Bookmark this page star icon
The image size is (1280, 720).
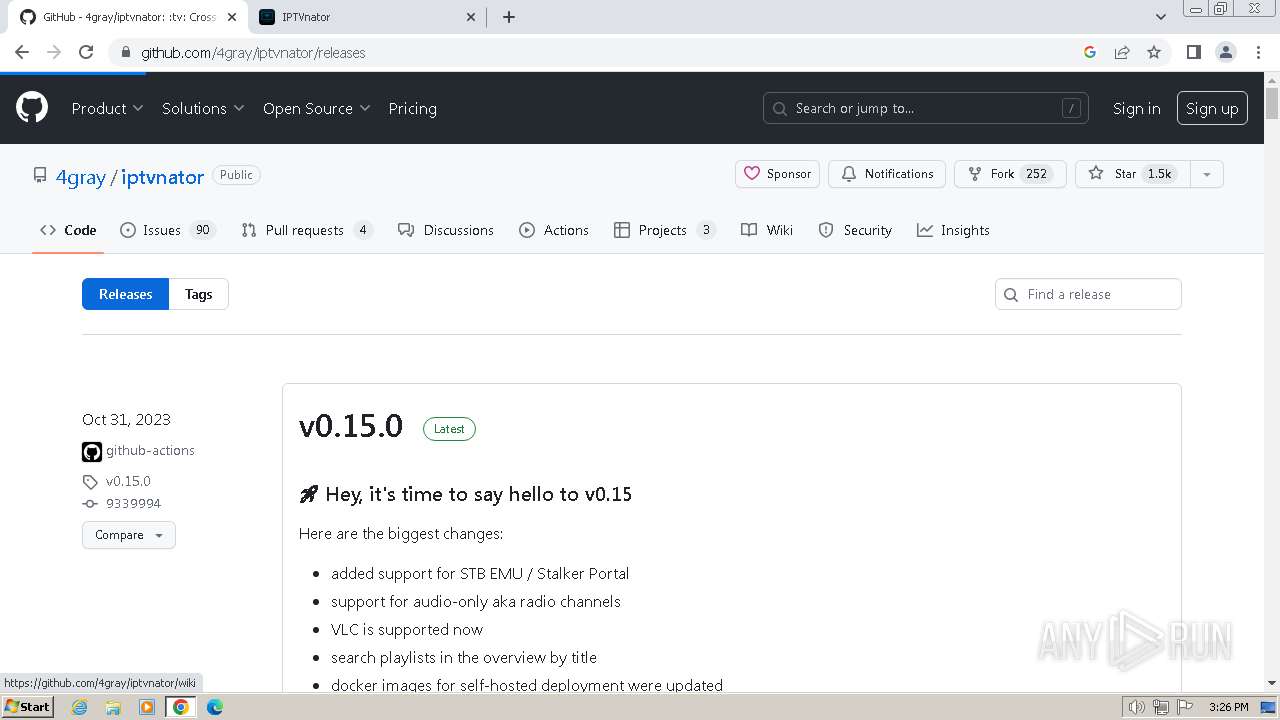click(x=1154, y=52)
